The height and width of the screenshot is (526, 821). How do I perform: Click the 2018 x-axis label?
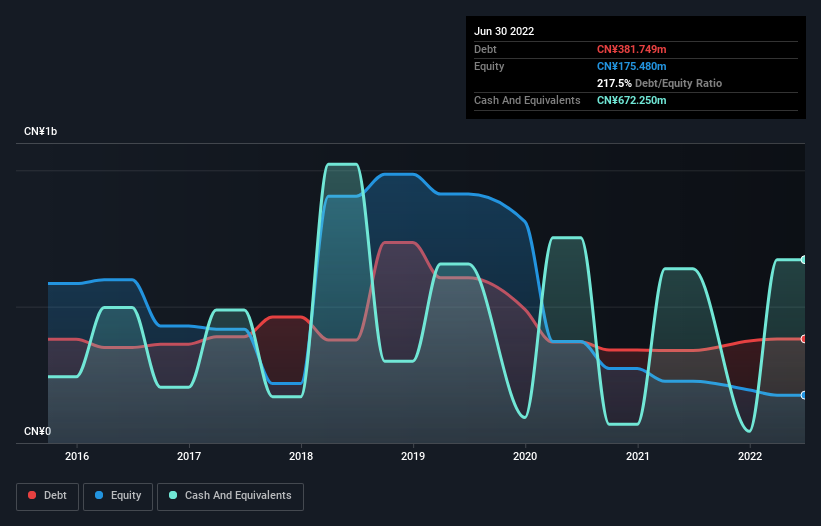point(301,456)
